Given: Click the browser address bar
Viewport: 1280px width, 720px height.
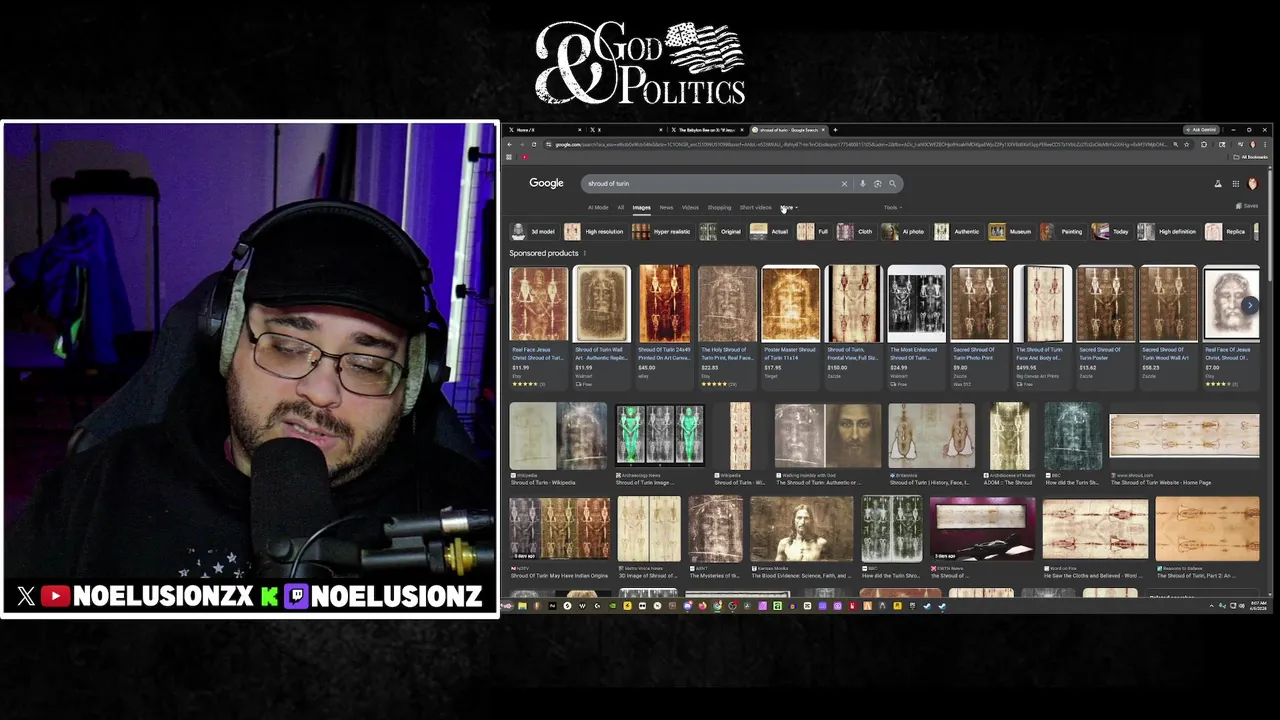Looking at the screenshot, I should (x=860, y=144).
